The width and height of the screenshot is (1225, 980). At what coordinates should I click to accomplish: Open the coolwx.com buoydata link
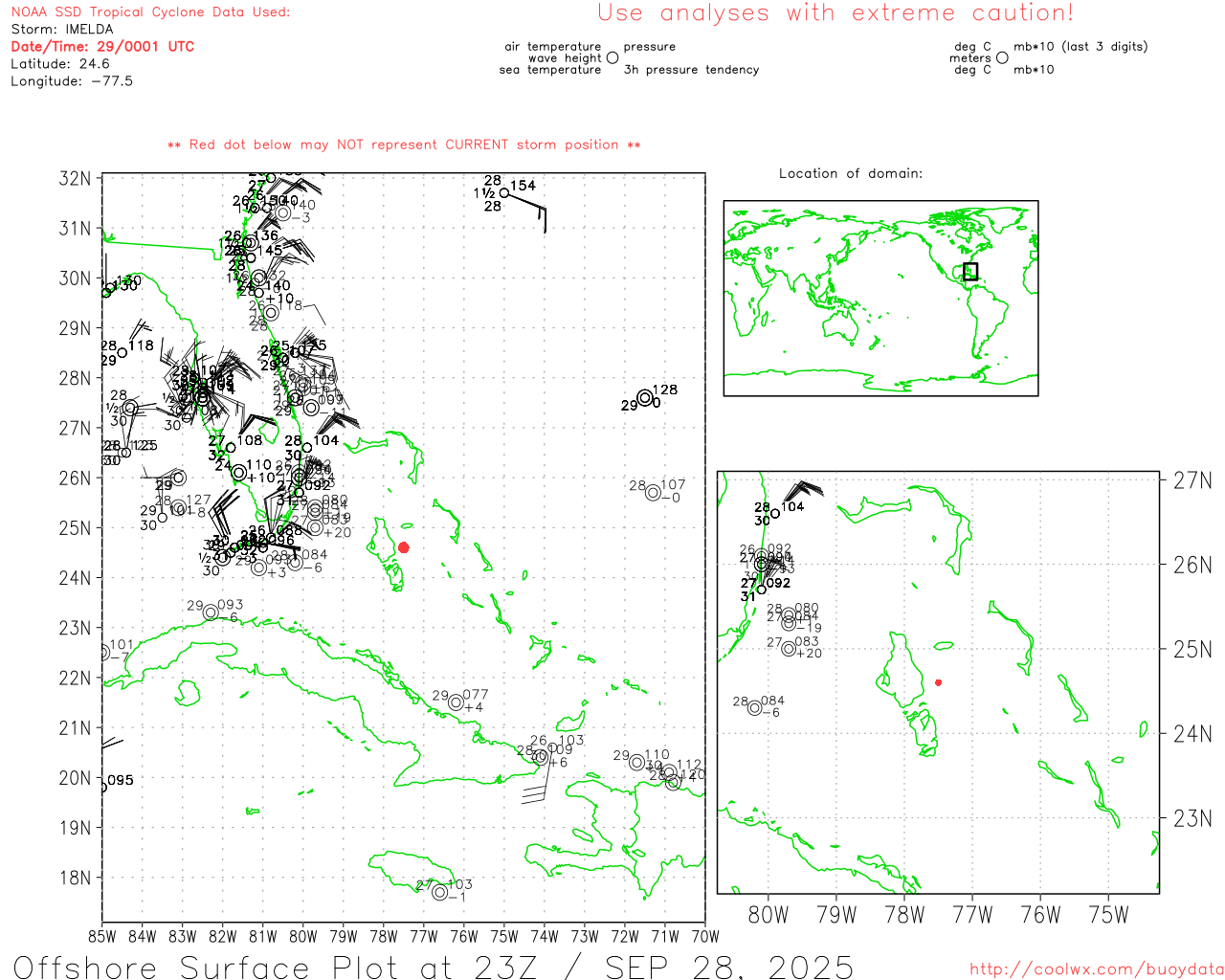click(x=1096, y=969)
